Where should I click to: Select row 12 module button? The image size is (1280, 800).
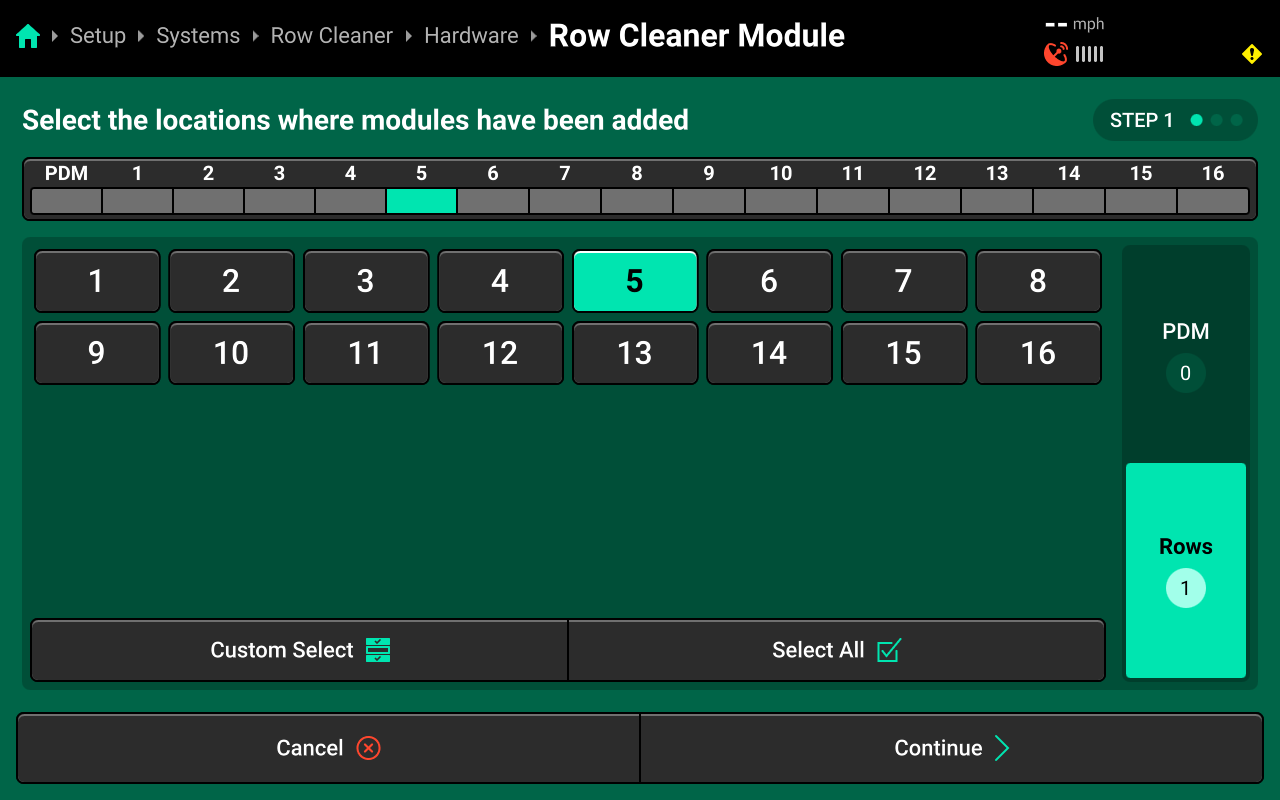pos(500,353)
